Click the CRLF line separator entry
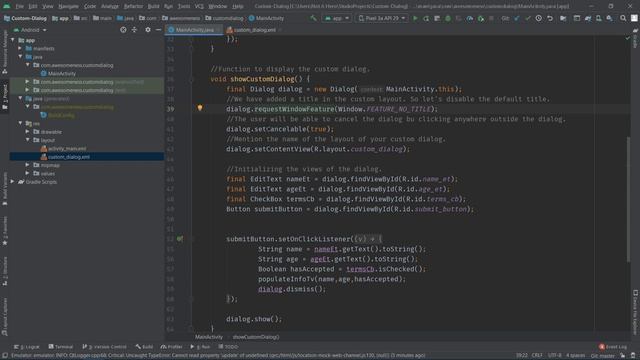Viewport: 640px width, 360px height. pyautogui.click(x=537, y=356)
